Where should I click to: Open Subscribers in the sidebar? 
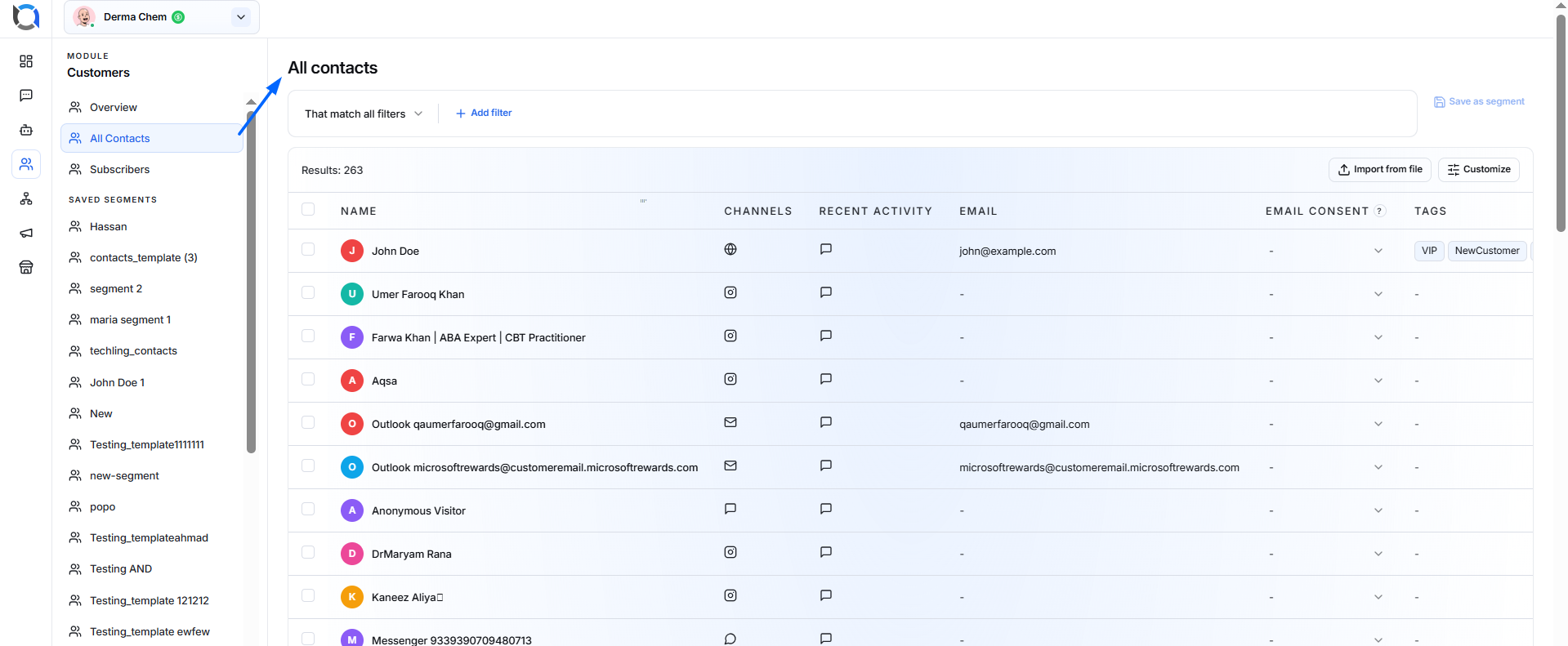pyautogui.click(x=152, y=169)
